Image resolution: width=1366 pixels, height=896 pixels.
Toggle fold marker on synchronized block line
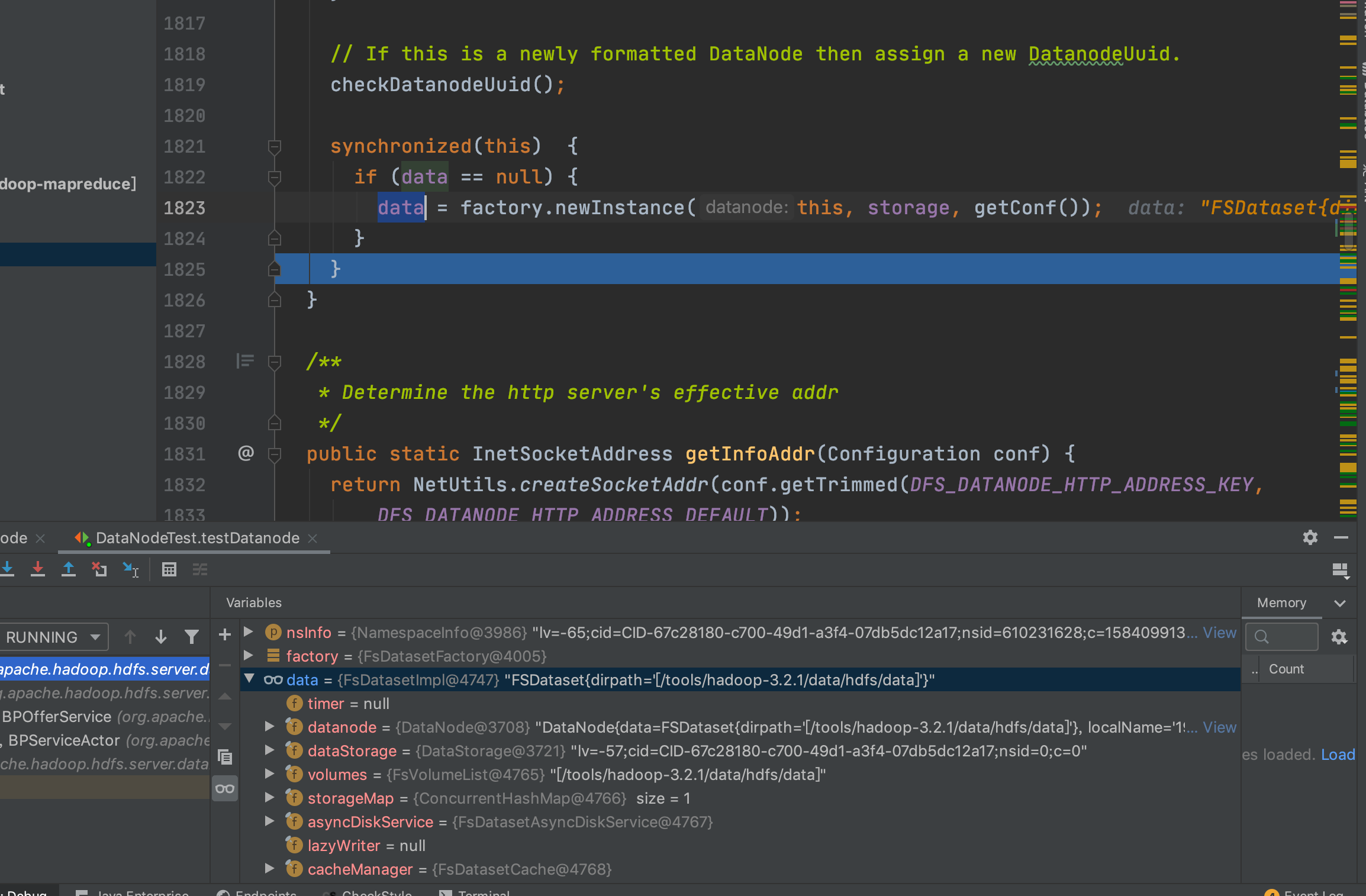point(274,146)
